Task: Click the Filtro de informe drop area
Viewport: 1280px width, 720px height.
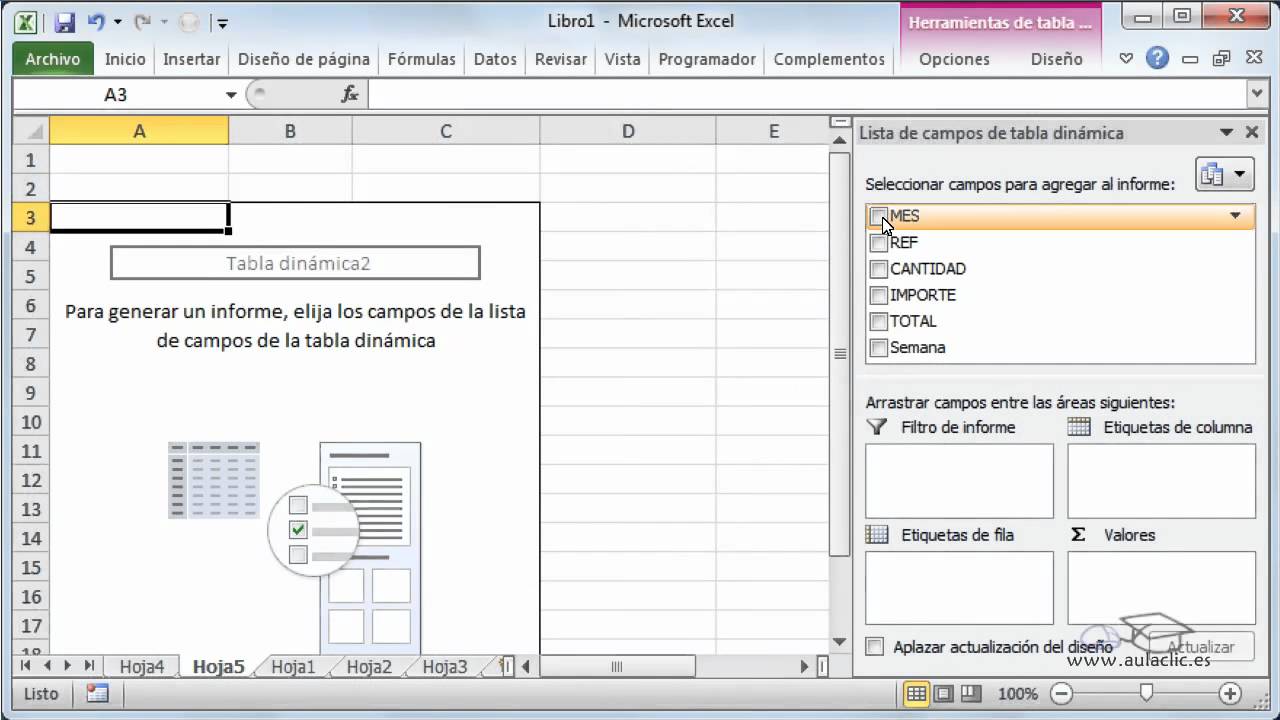Action: (x=959, y=481)
